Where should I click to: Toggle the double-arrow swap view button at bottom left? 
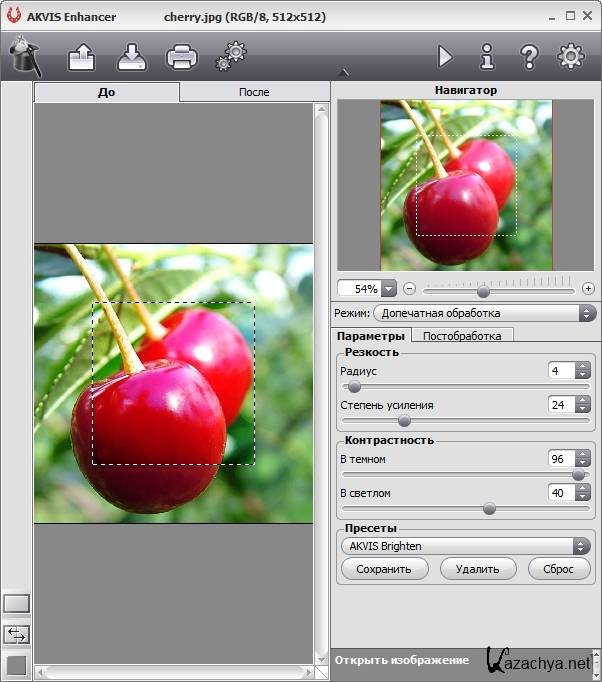pos(17,634)
